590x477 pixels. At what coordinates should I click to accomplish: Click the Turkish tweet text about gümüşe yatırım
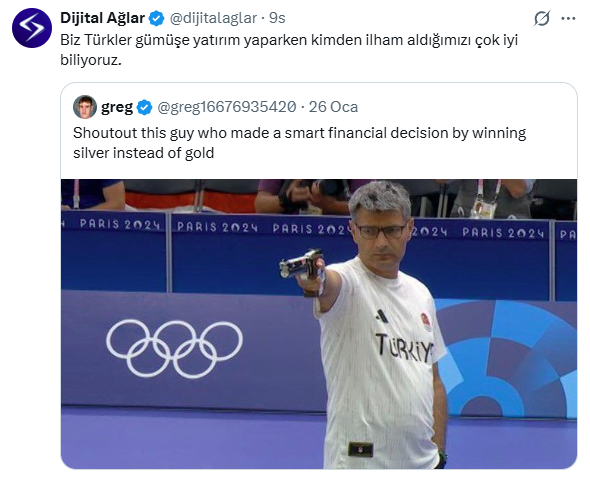point(289,50)
